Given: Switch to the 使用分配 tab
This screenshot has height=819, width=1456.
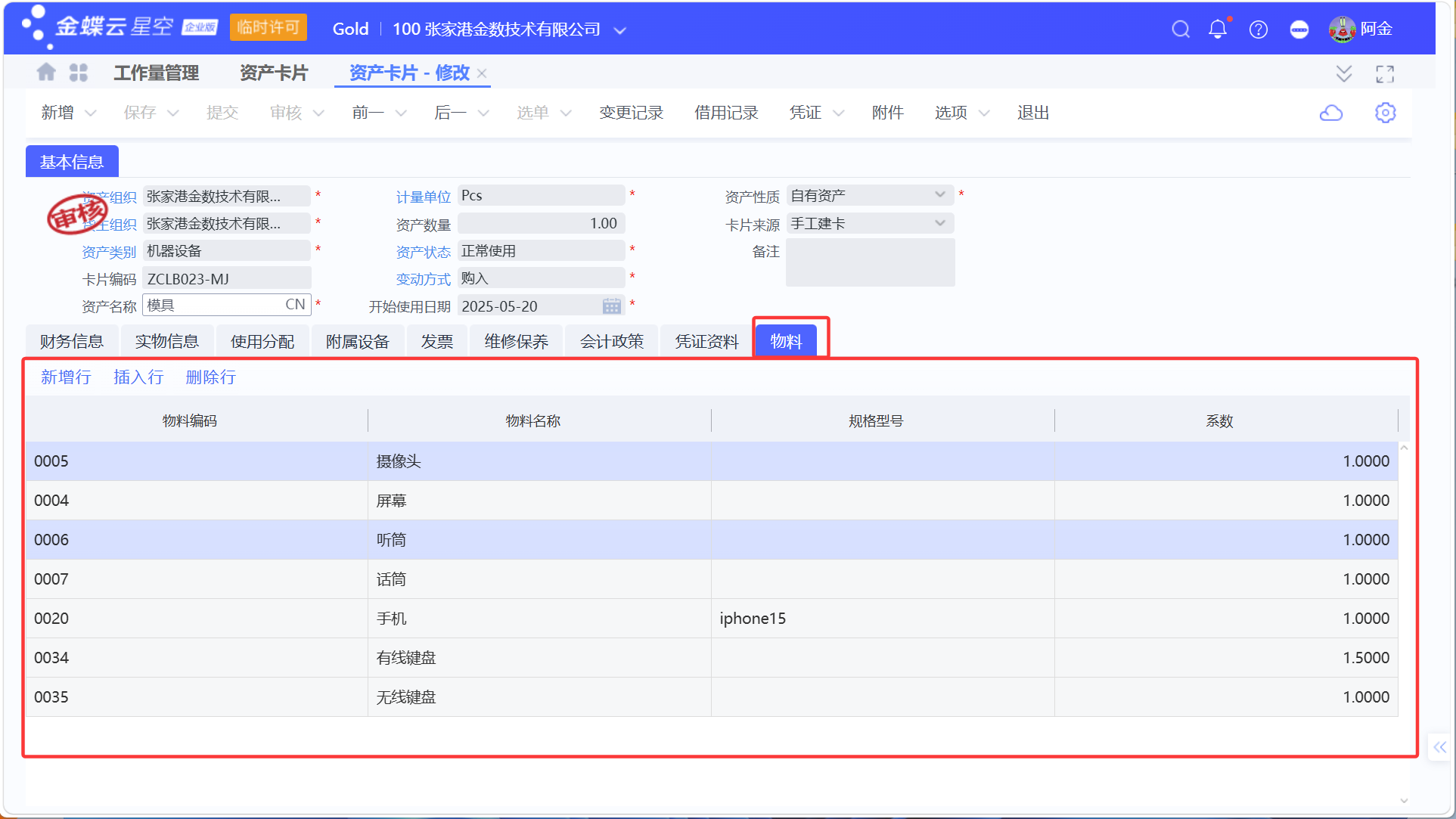Looking at the screenshot, I should coord(262,341).
